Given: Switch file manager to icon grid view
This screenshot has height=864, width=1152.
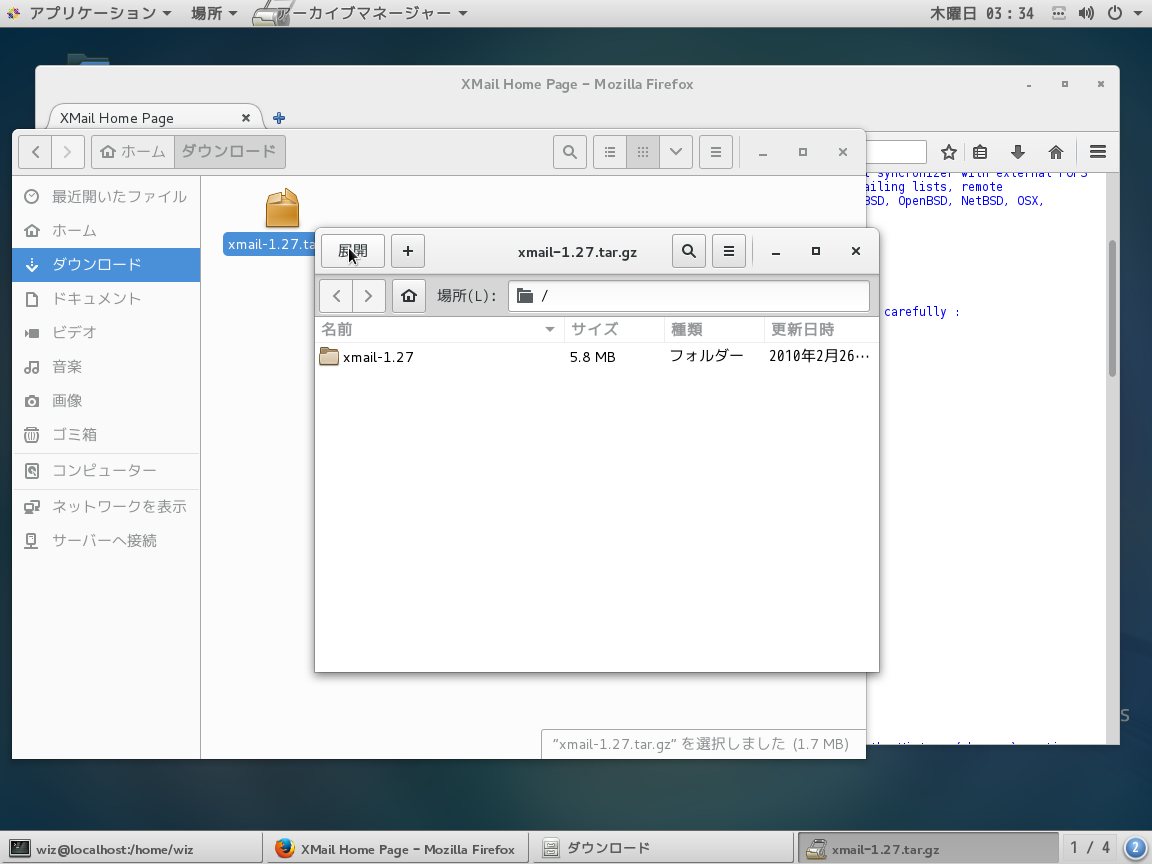Looking at the screenshot, I should pos(643,152).
